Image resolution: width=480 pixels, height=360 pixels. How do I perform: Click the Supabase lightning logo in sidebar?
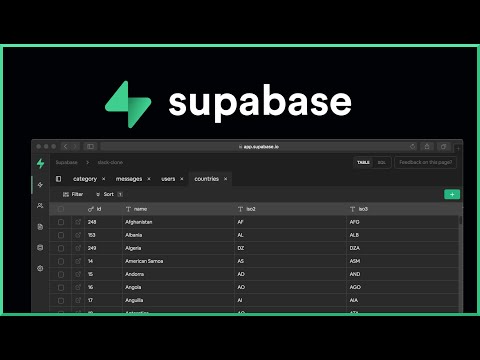[40, 163]
